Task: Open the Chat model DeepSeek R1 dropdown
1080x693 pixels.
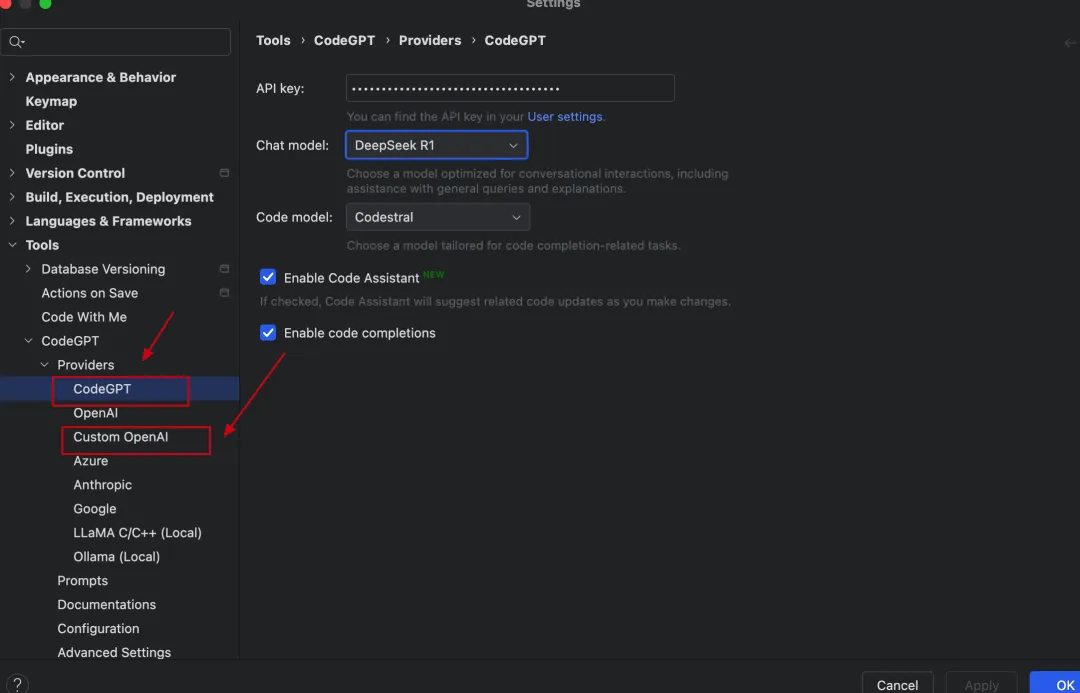Action: (437, 145)
